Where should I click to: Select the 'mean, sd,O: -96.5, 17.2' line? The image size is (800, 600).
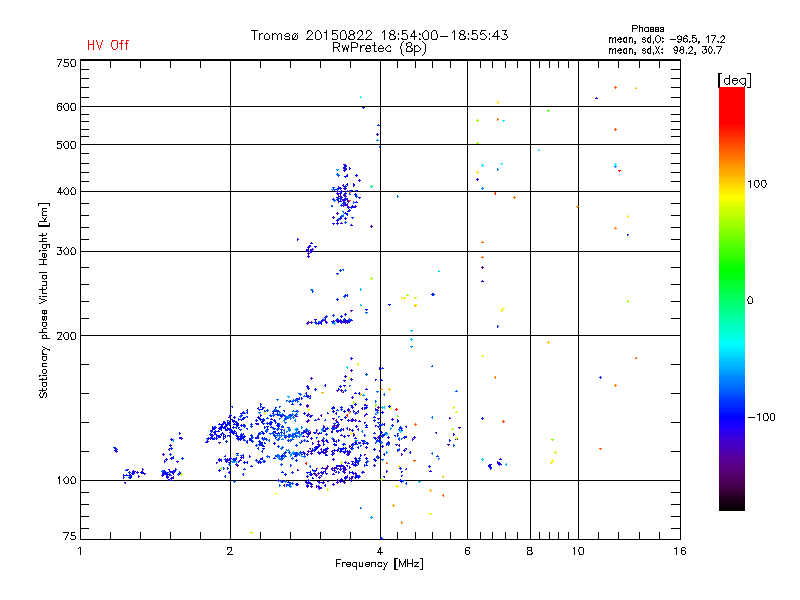[666, 39]
